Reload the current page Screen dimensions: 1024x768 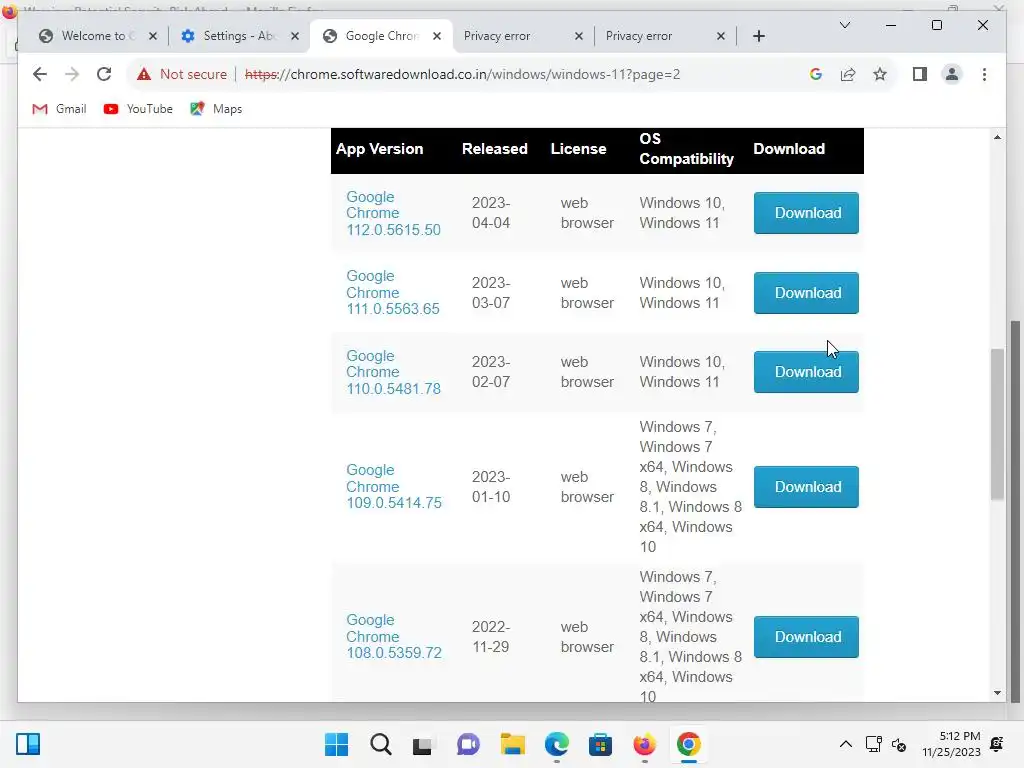(104, 74)
